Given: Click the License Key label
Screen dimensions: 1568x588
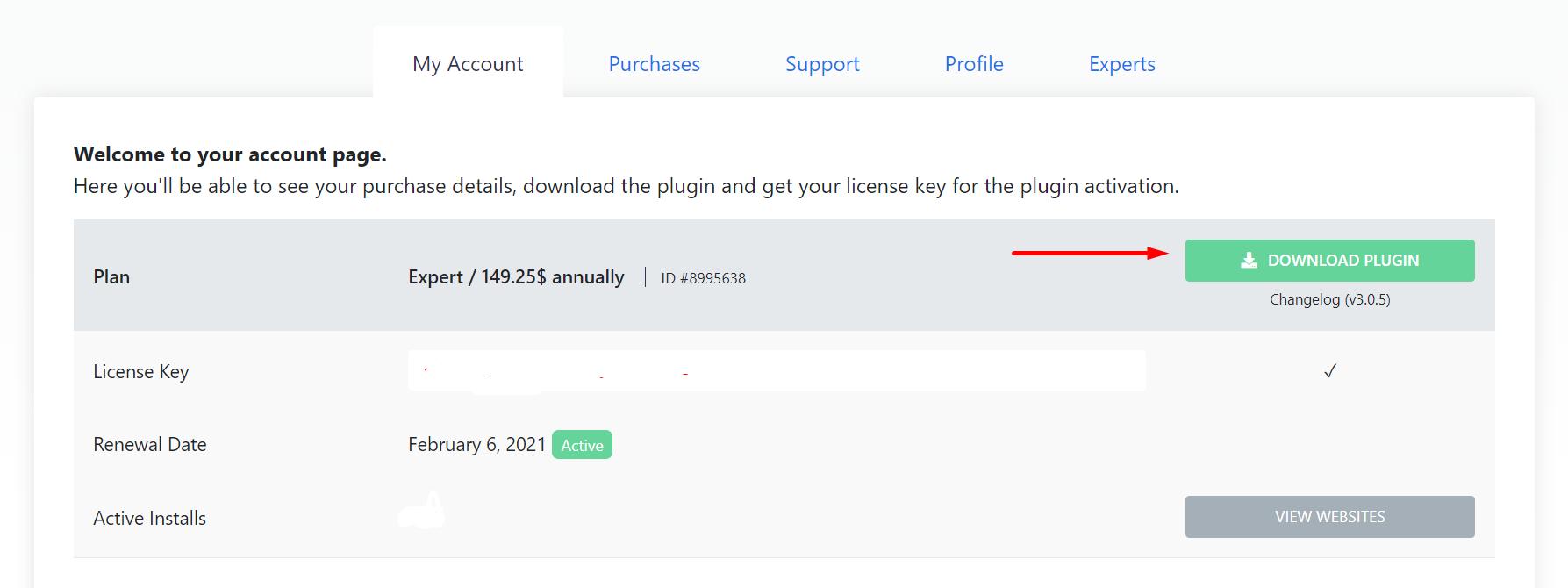Looking at the screenshot, I should click(x=141, y=372).
